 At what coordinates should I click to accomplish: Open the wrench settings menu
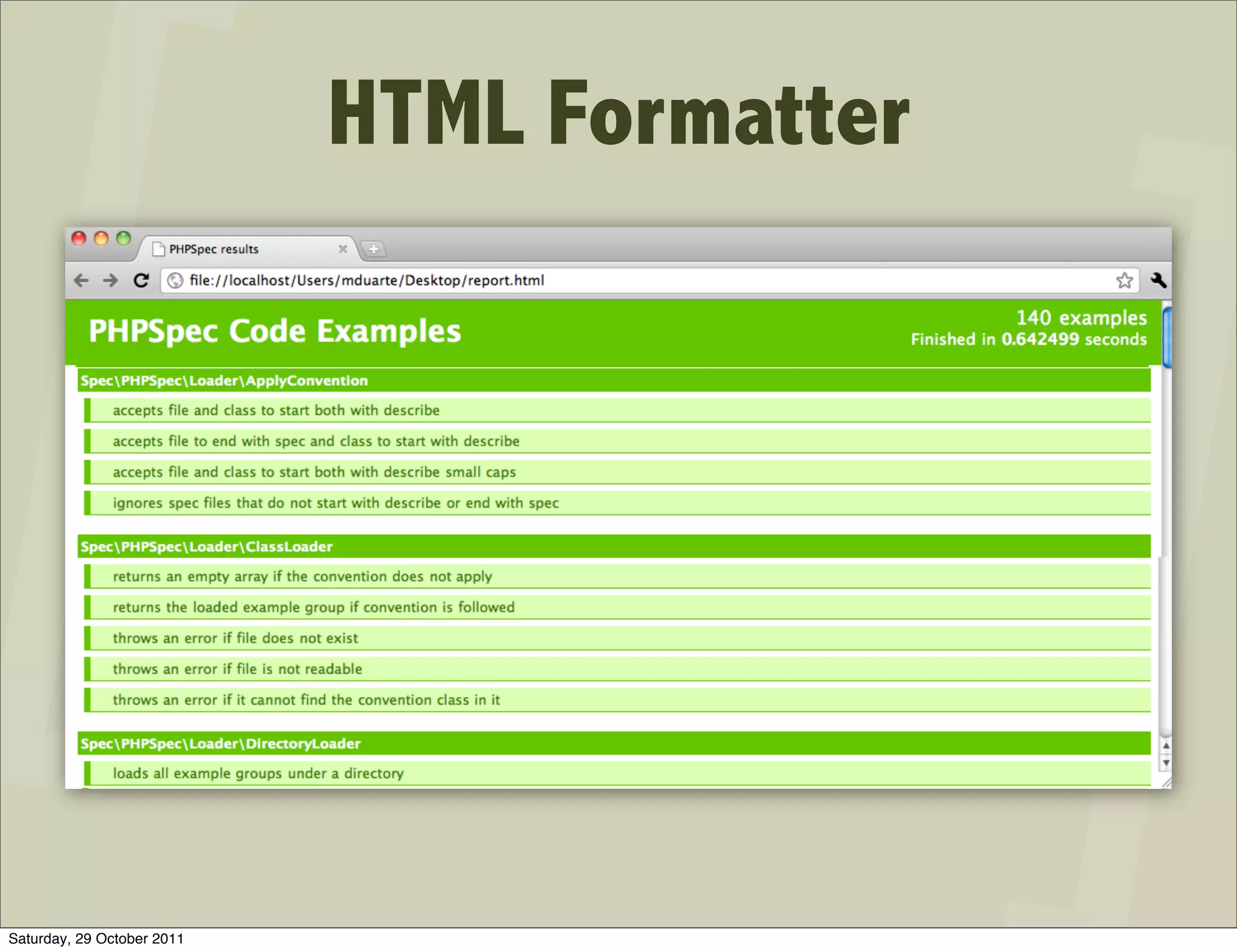(x=1158, y=280)
